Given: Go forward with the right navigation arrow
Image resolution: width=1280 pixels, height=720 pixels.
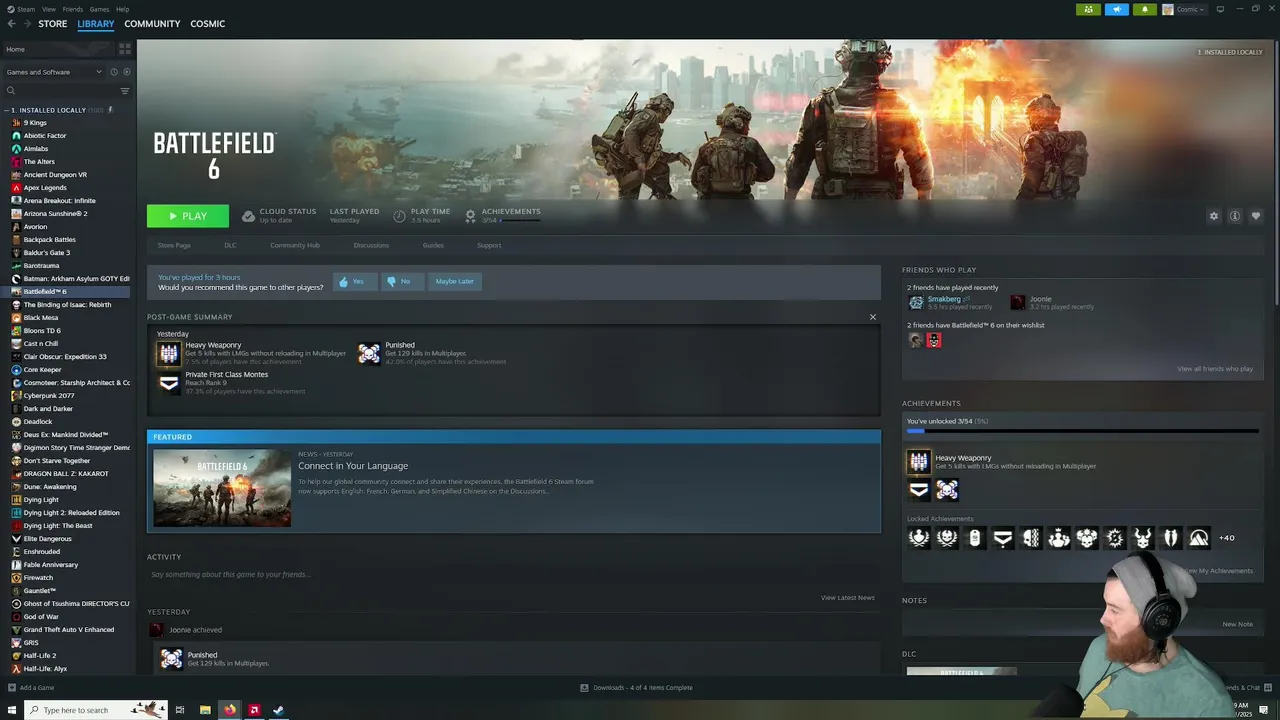Looking at the screenshot, I should [x=26, y=24].
